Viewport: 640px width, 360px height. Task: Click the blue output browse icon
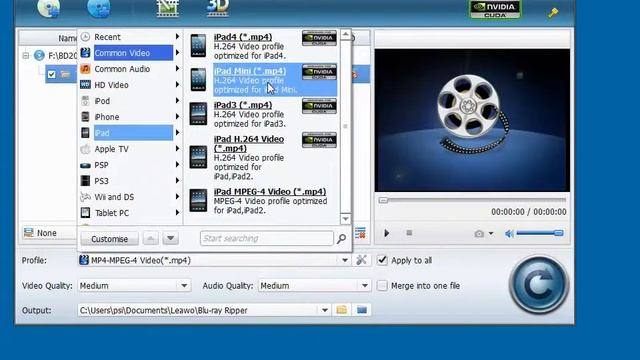362,310
